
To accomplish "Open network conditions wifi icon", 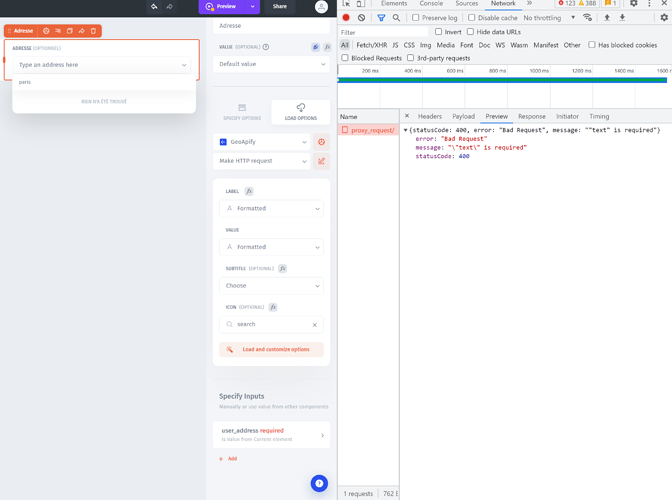I will point(587,18).
